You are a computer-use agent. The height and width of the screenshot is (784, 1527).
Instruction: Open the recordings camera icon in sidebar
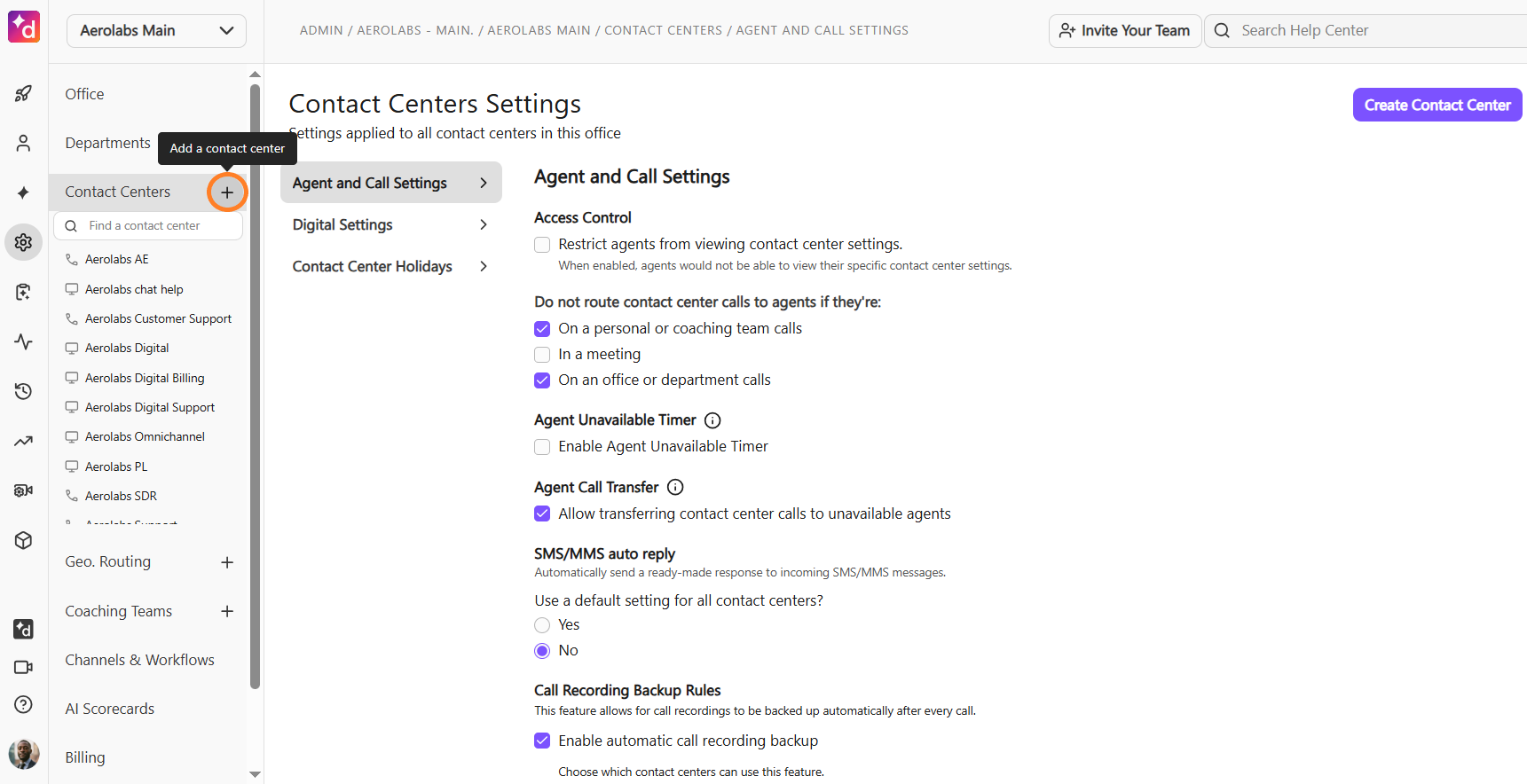24,490
